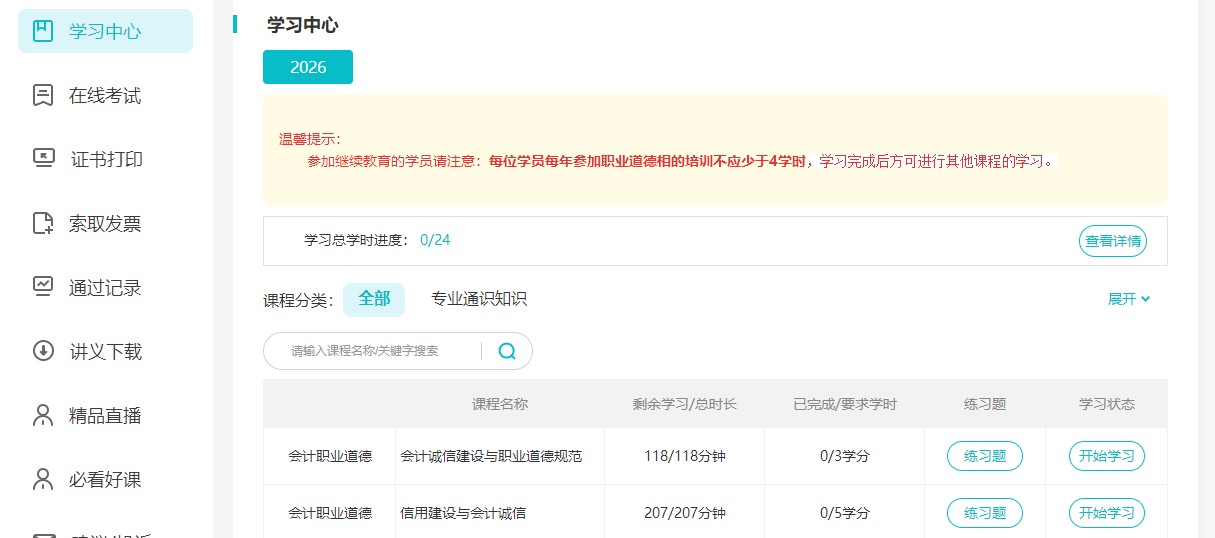
Task: Click the 0/3学分 credit cell
Action: click(845, 456)
